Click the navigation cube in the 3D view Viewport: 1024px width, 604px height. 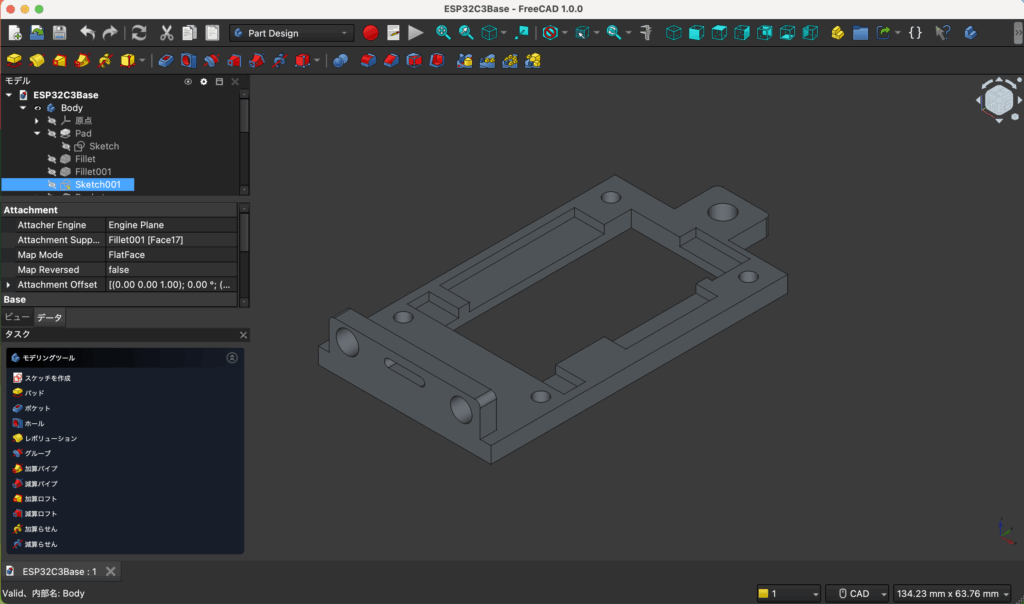997,100
